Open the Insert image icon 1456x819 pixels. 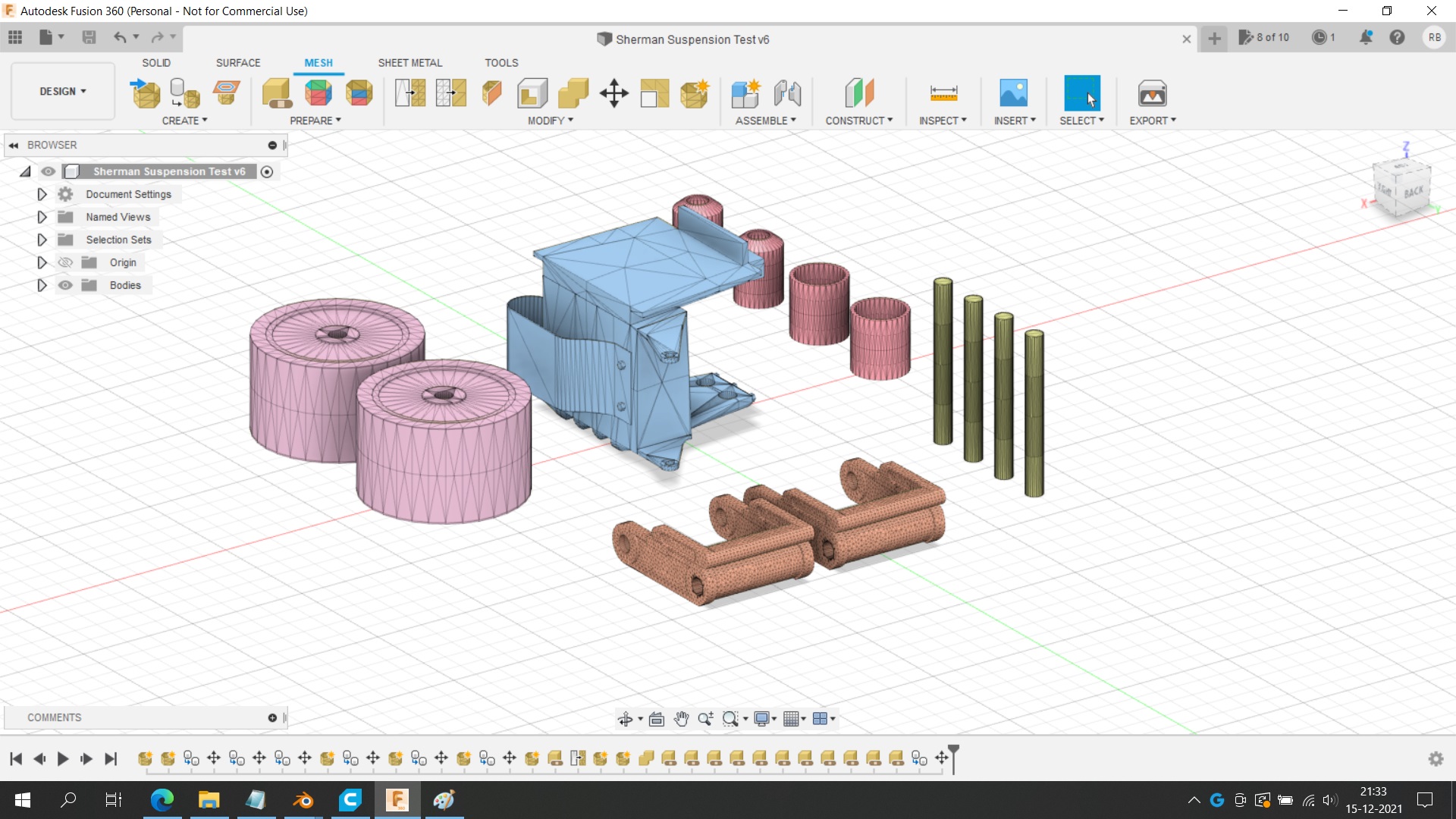tap(1013, 93)
